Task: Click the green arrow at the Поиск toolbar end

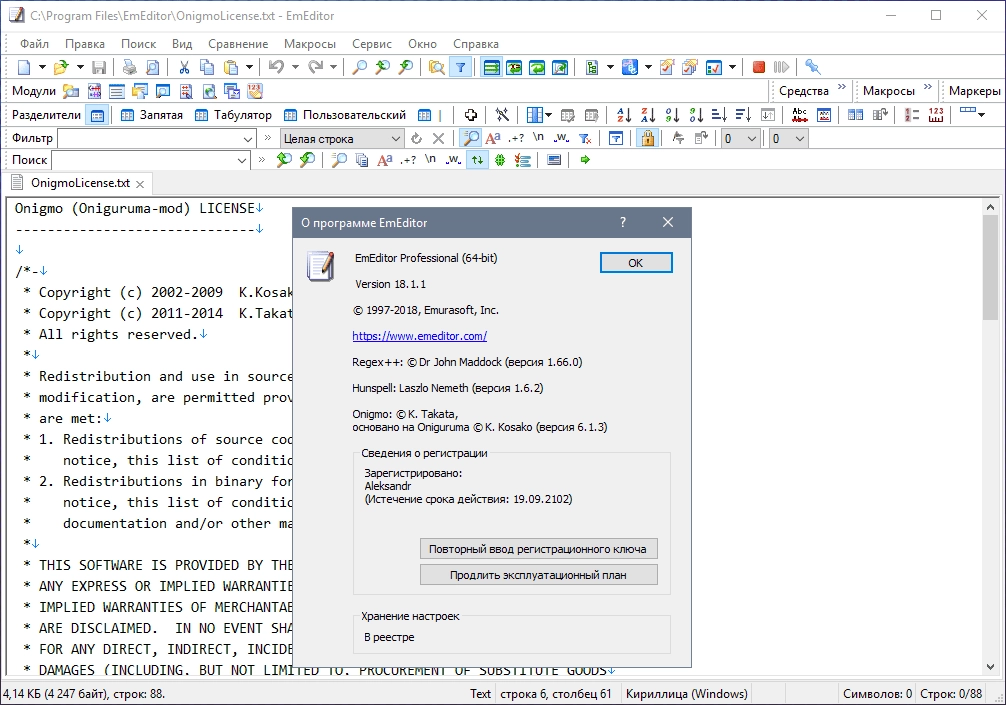Action: pos(584,160)
